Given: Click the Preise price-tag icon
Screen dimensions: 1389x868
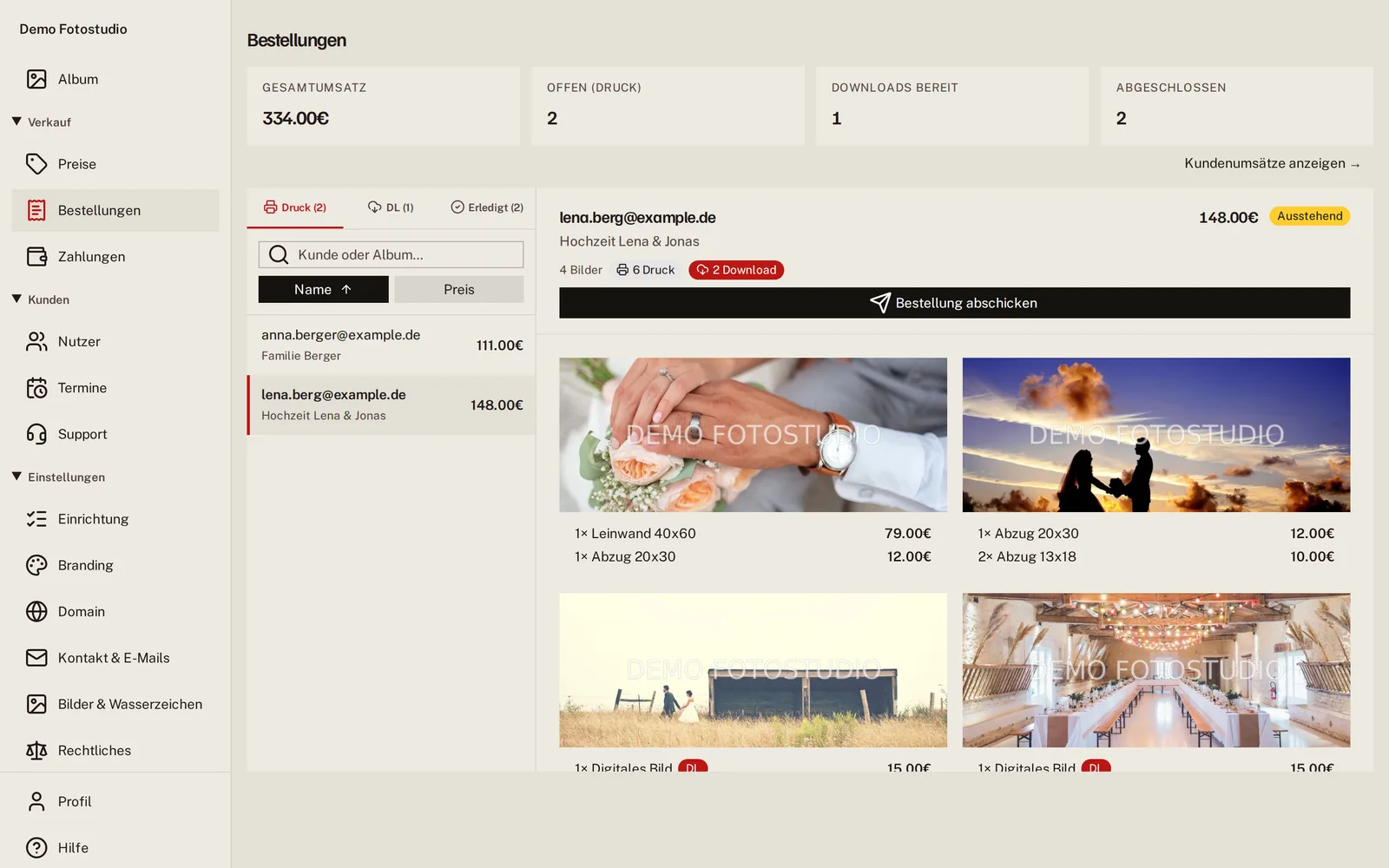Looking at the screenshot, I should (36, 164).
